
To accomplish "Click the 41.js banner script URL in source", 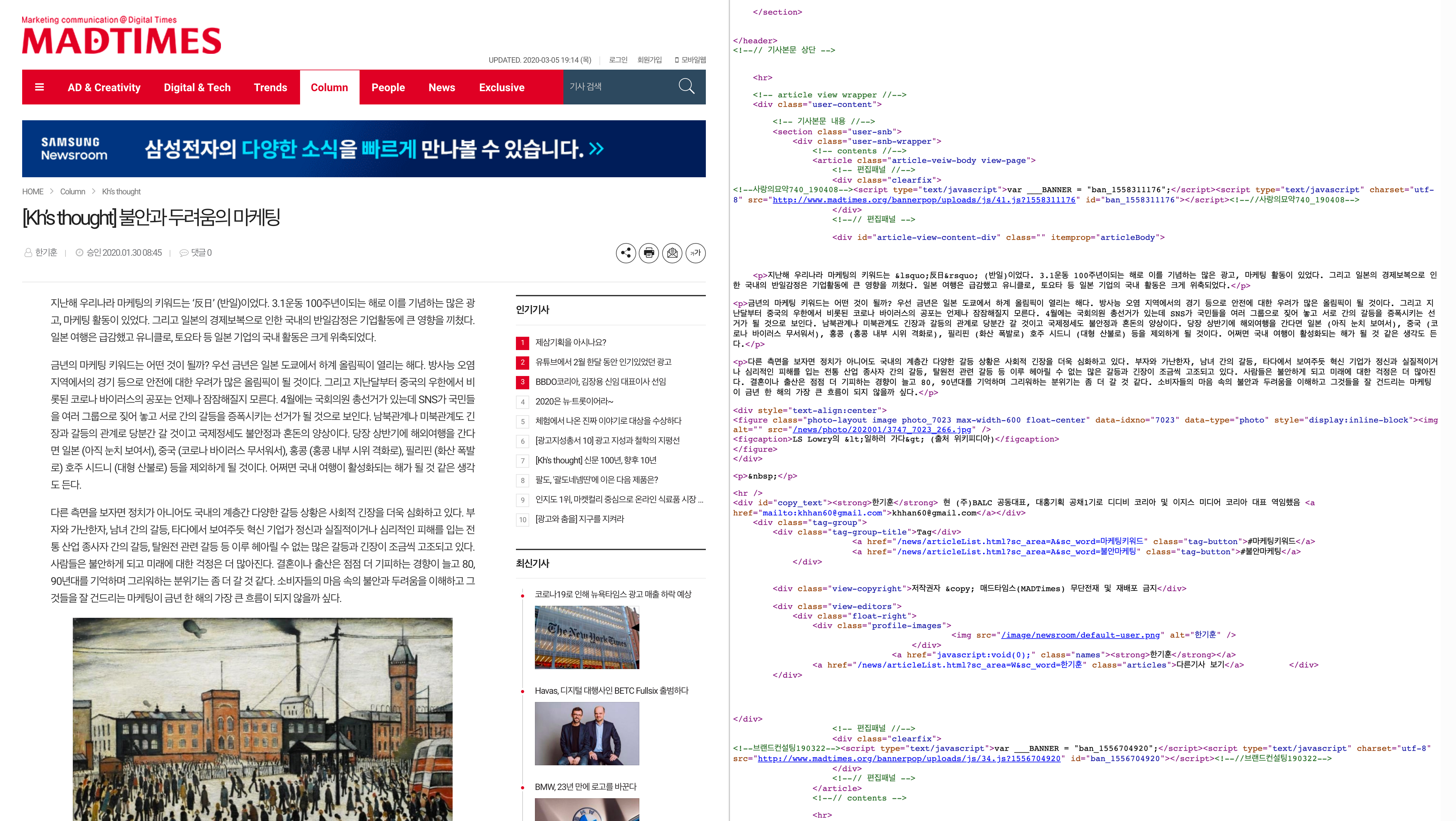I will pos(924,200).
